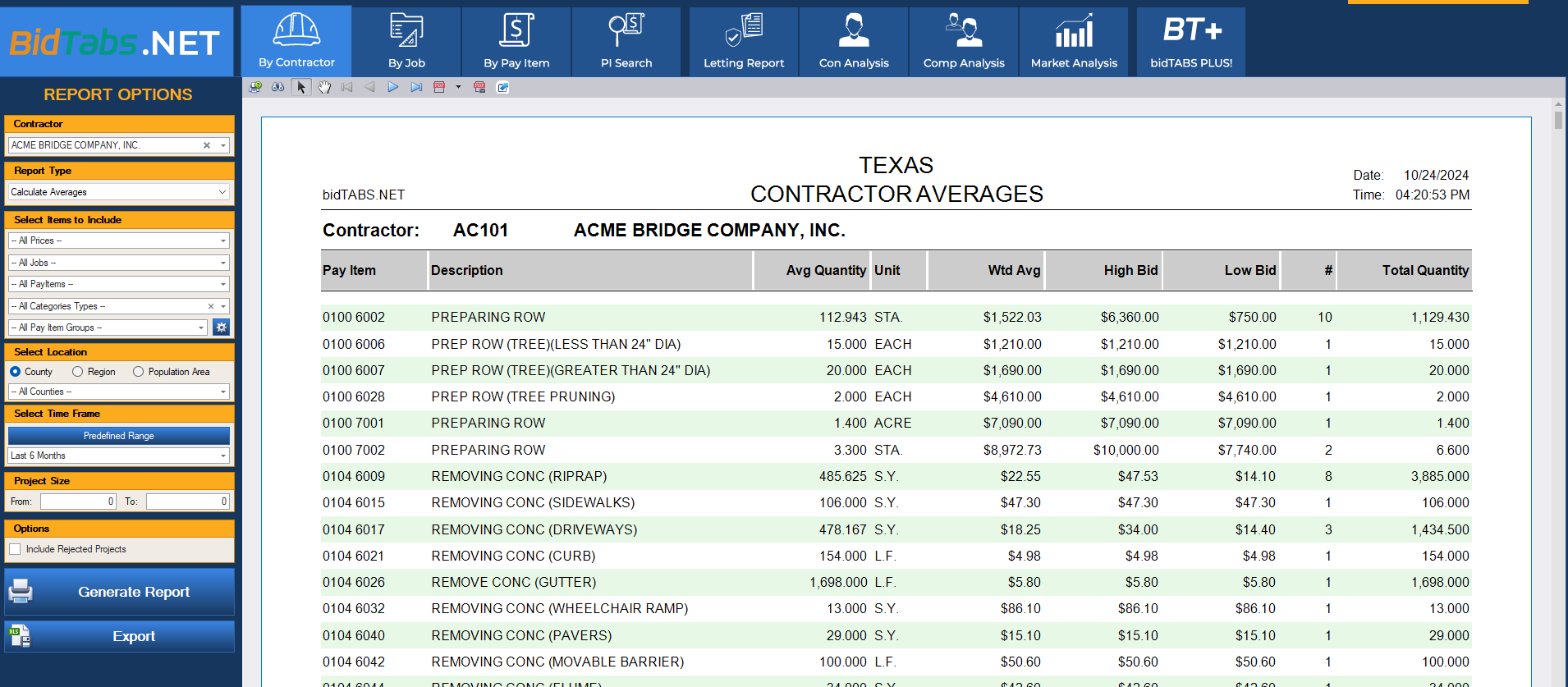1568x687 pixels.
Task: Expand the All PayItems dropdown
Action: [x=222, y=284]
